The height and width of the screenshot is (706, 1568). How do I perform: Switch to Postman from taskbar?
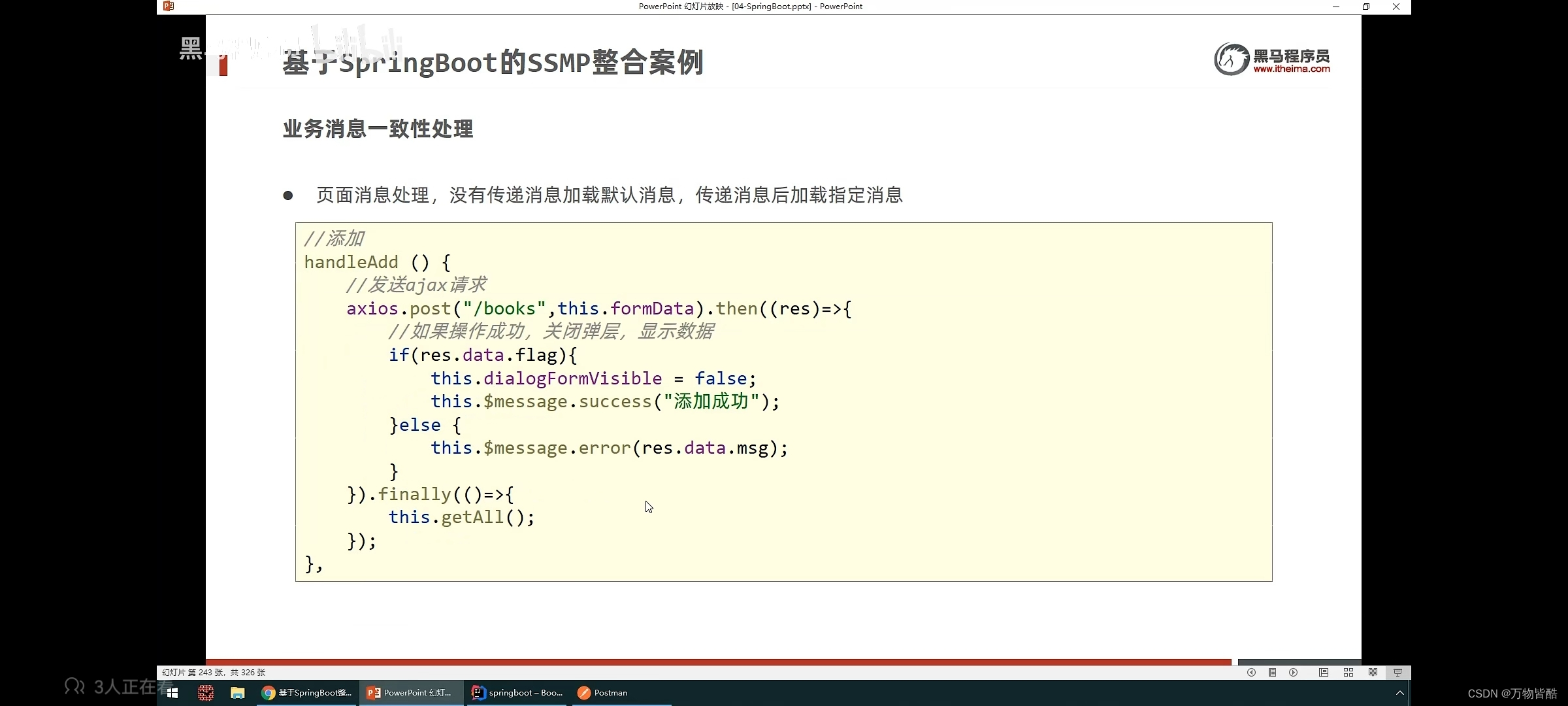point(622,692)
